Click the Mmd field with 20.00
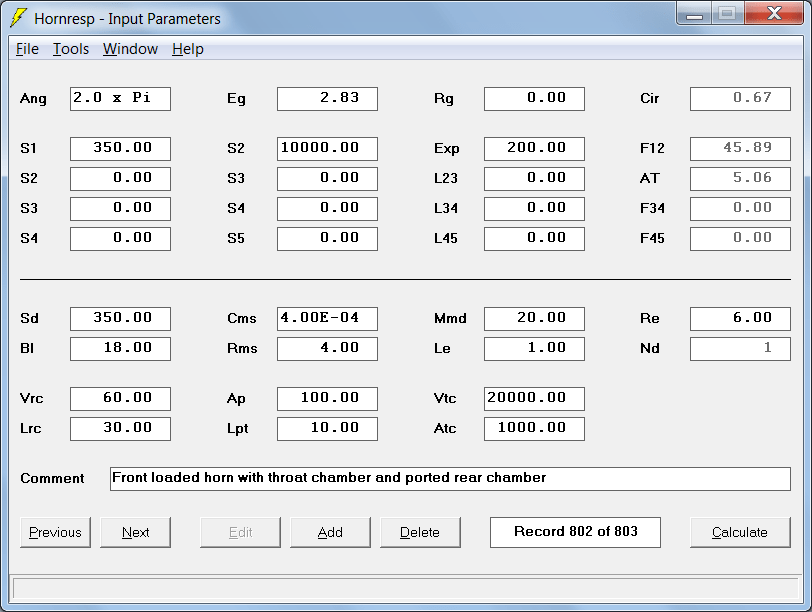 (534, 319)
